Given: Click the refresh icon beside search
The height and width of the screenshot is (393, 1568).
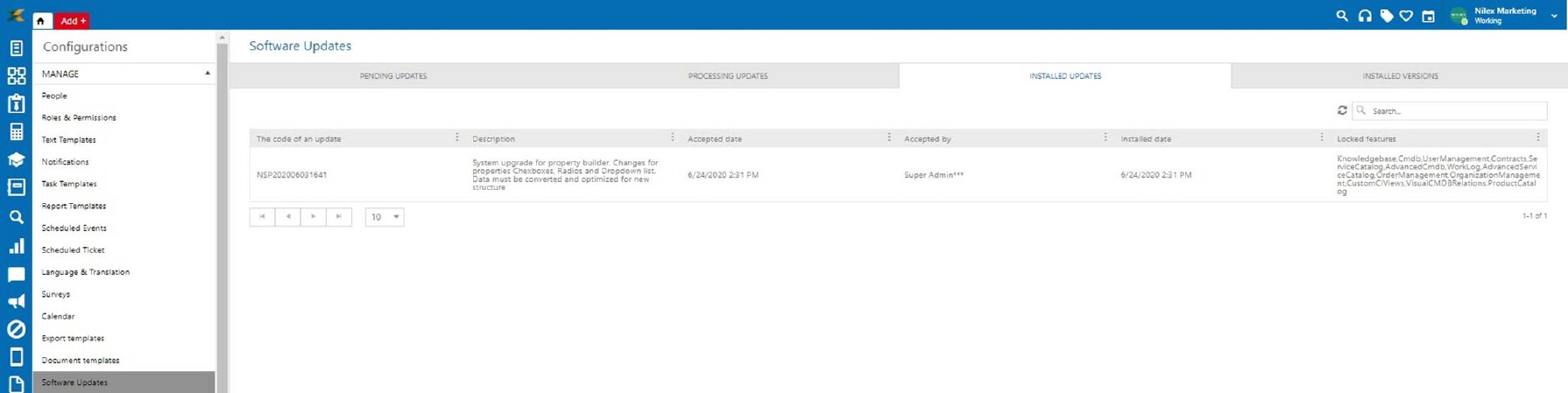Looking at the screenshot, I should point(1341,110).
